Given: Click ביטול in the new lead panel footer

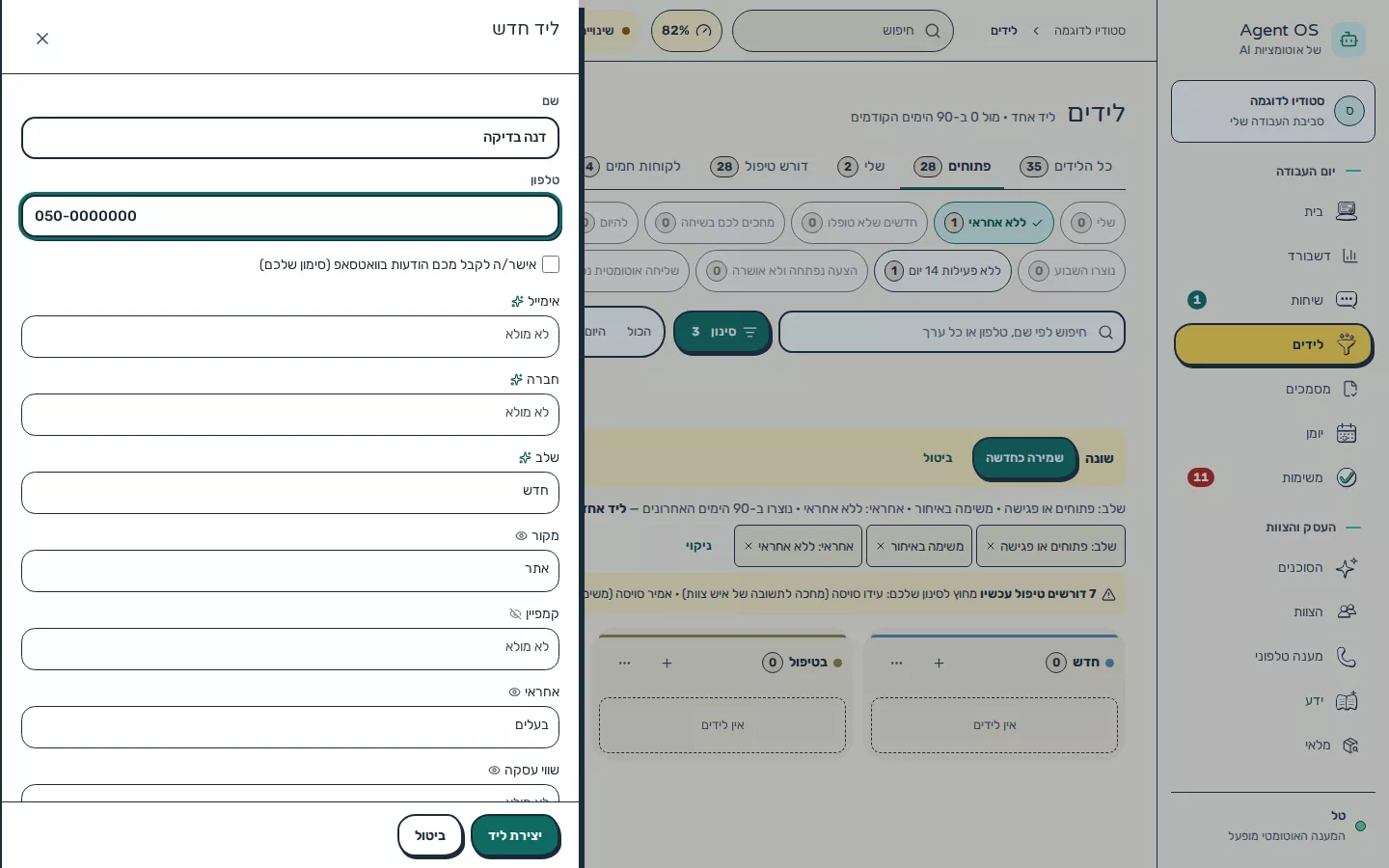Looking at the screenshot, I should (430, 836).
